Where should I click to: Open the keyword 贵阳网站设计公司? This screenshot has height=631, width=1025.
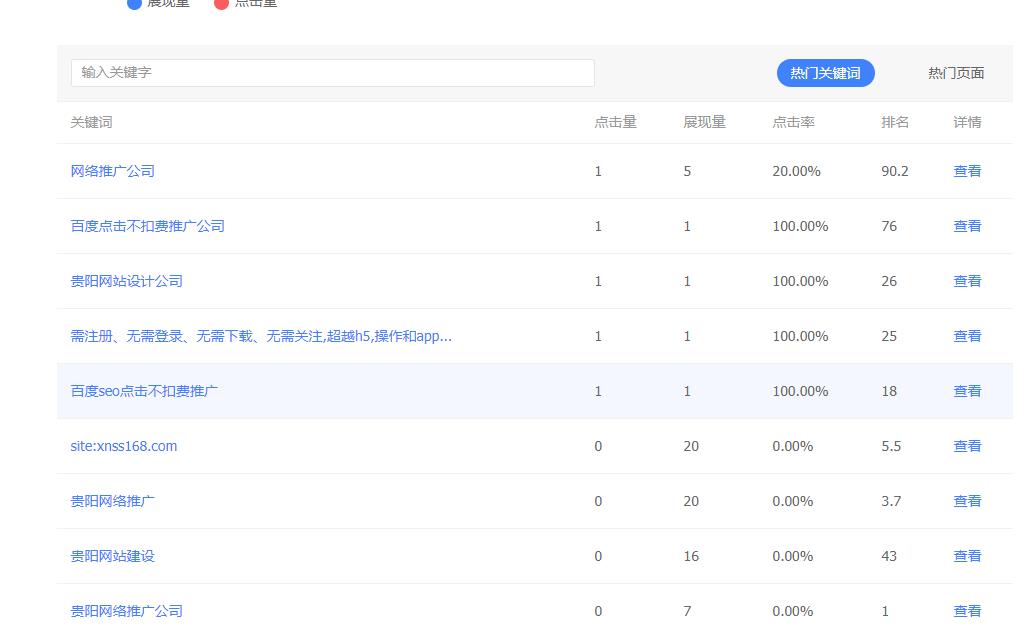[124, 281]
